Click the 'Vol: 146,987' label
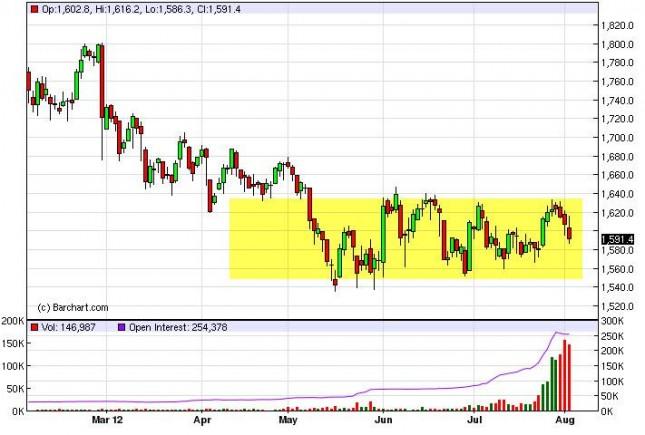Image resolution: width=645 pixels, height=435 pixels. click(x=68, y=328)
